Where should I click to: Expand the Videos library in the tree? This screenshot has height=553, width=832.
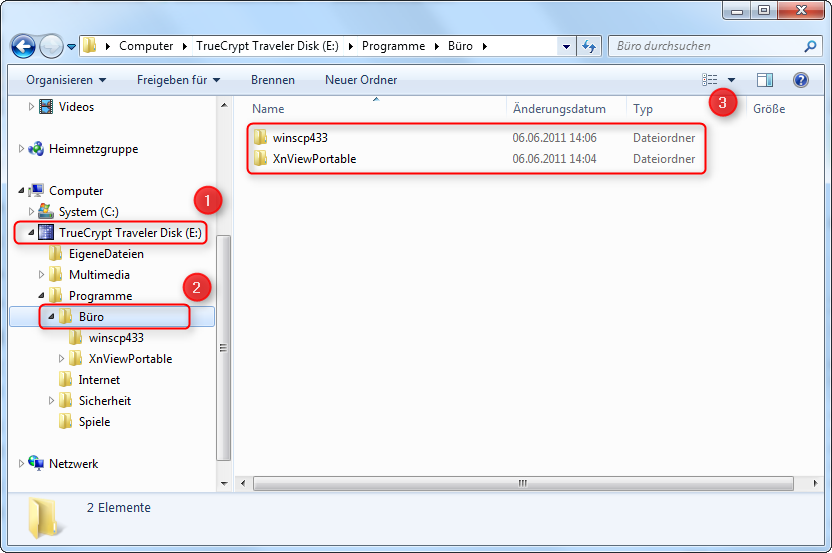tap(31, 107)
